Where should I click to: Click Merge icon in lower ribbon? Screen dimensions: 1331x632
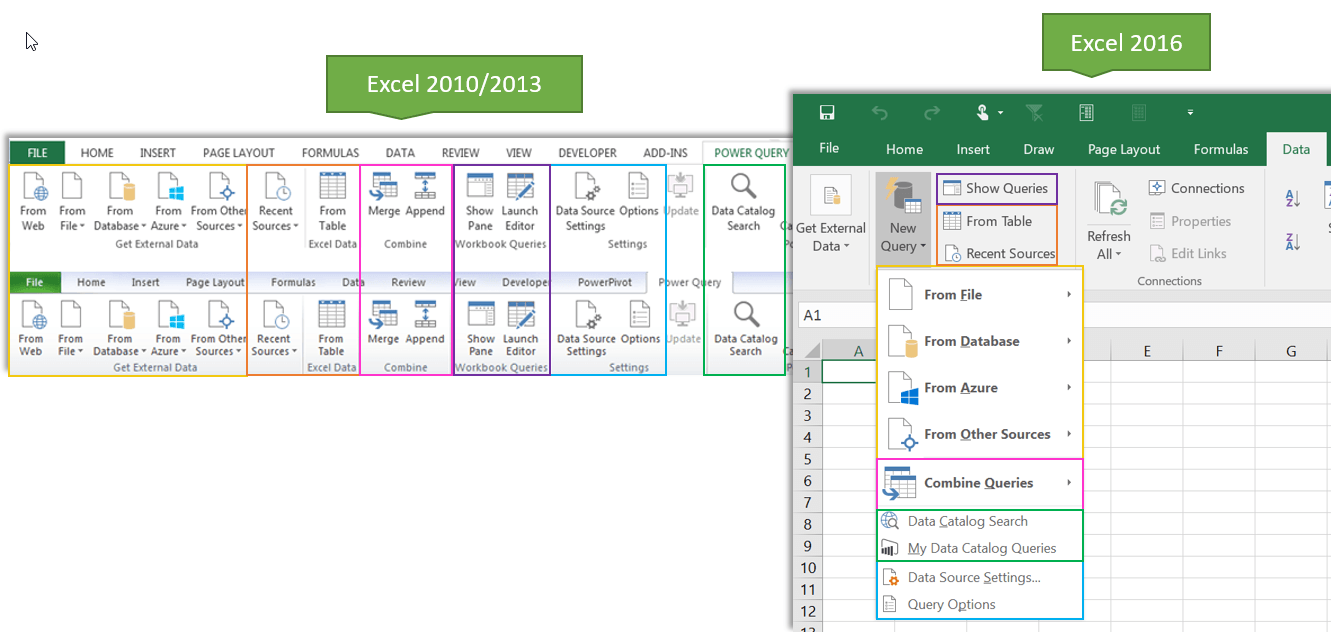pos(383,316)
